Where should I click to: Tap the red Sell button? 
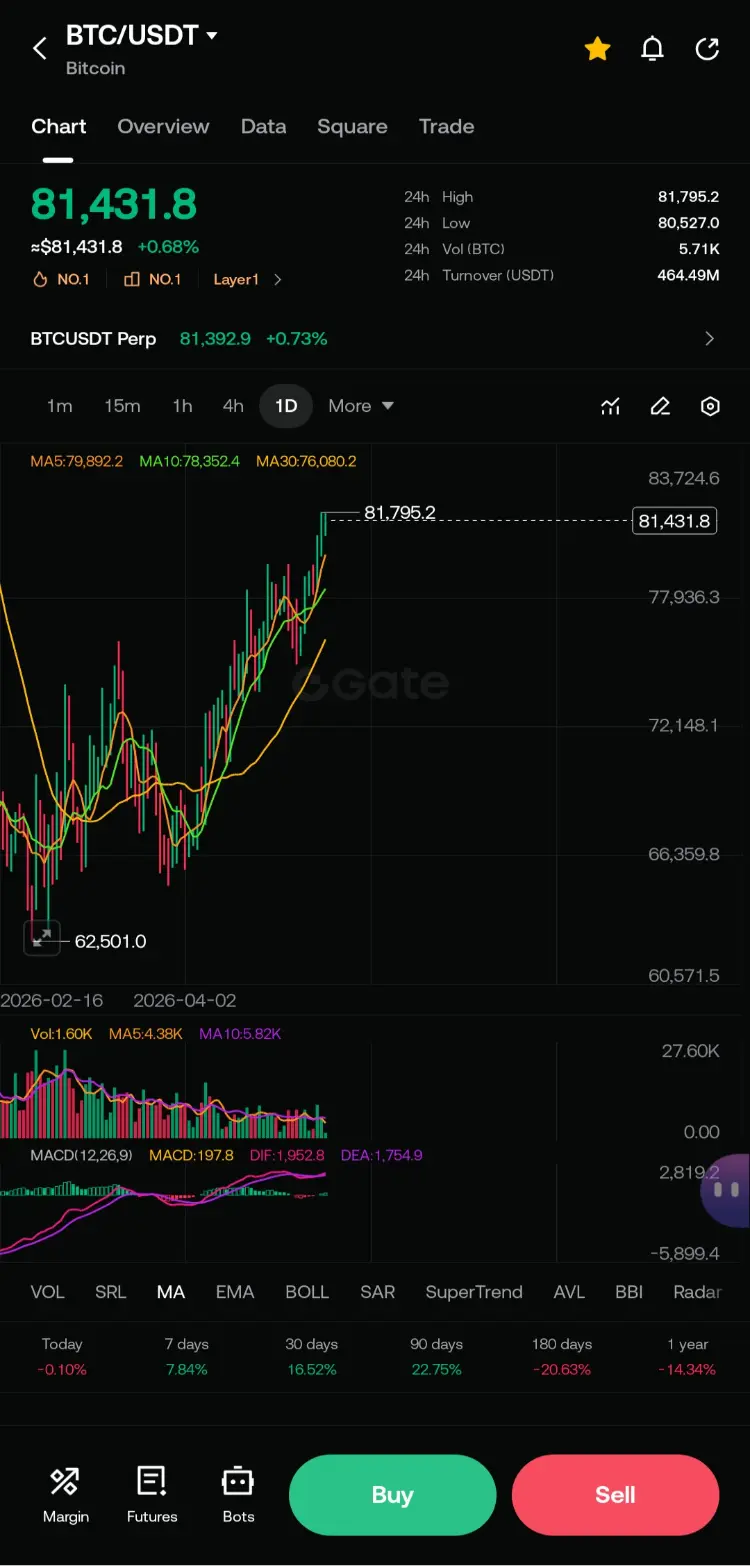pyautogui.click(x=615, y=1495)
